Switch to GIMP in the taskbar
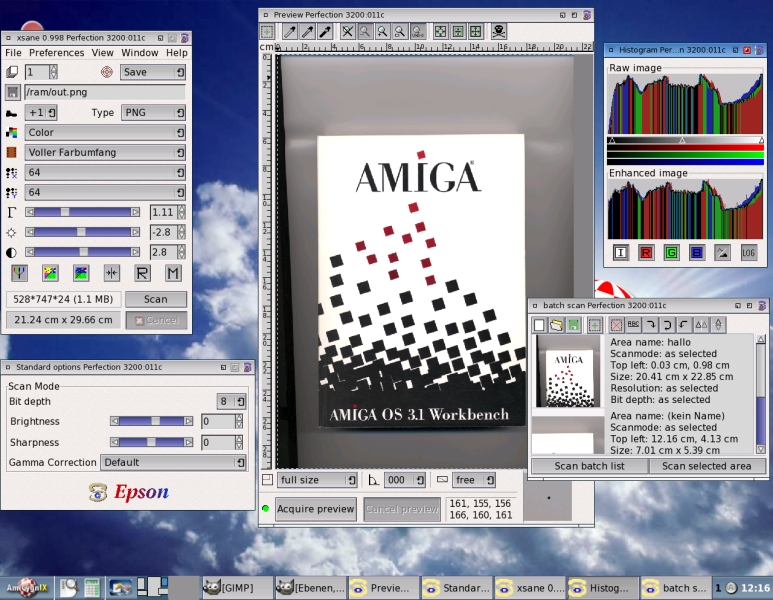 237,588
